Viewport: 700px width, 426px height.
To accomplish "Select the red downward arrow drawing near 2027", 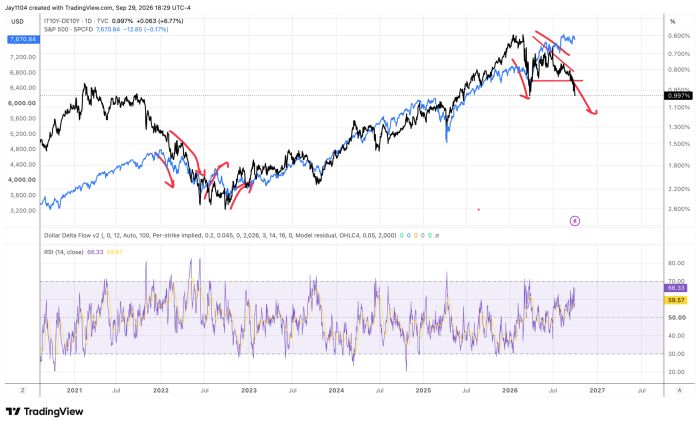I will (585, 98).
